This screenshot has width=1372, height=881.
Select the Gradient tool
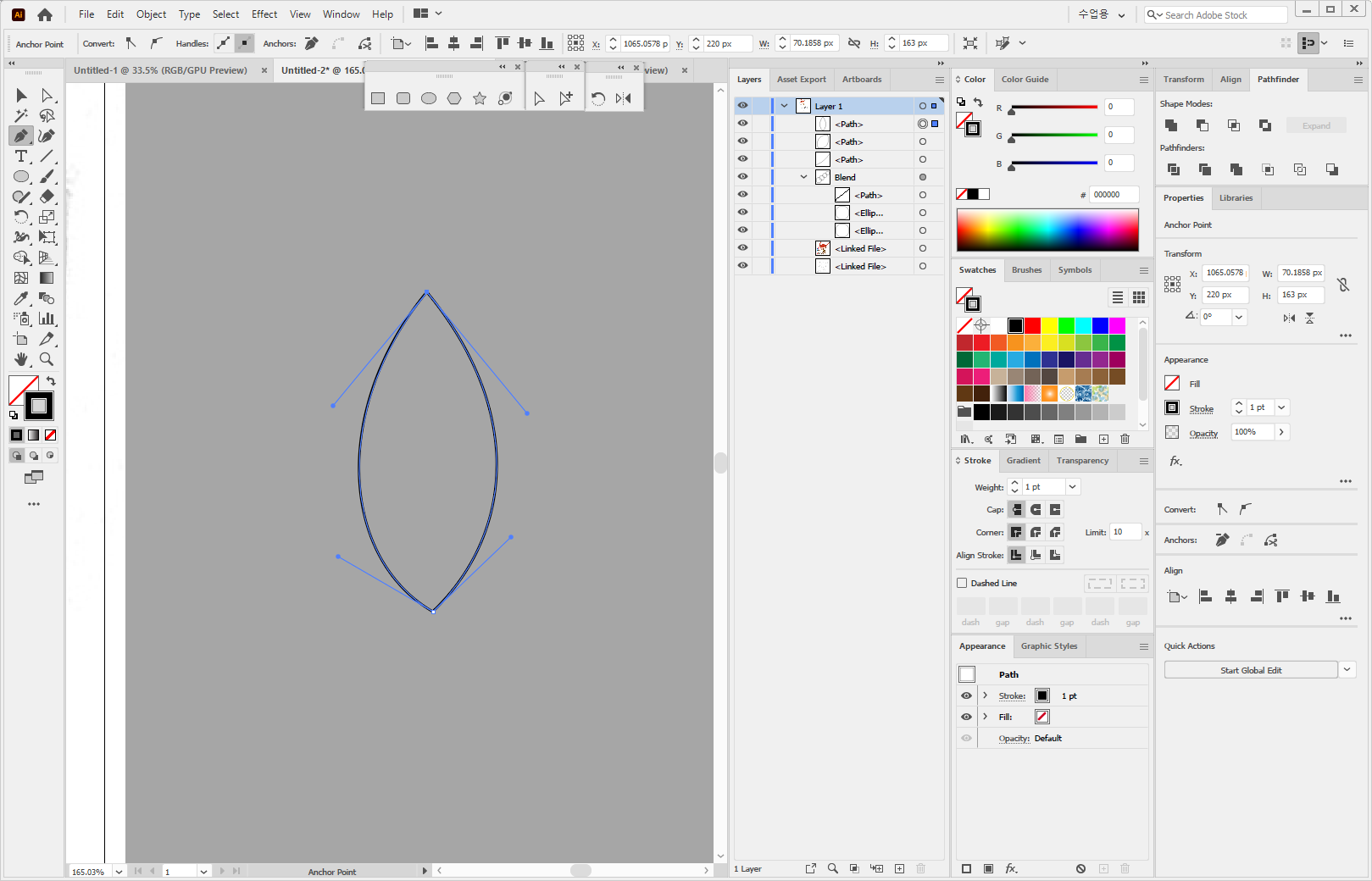click(47, 278)
